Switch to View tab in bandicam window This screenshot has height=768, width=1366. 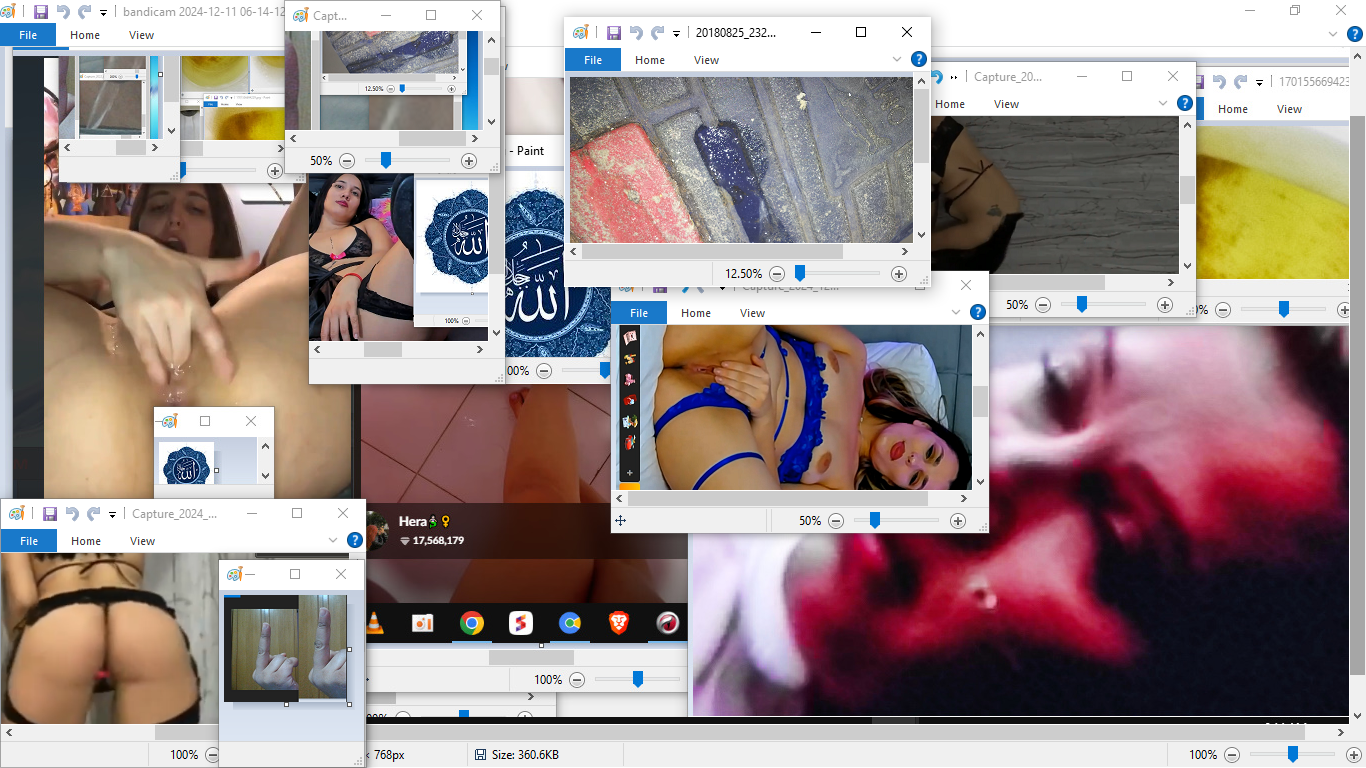pos(141,35)
